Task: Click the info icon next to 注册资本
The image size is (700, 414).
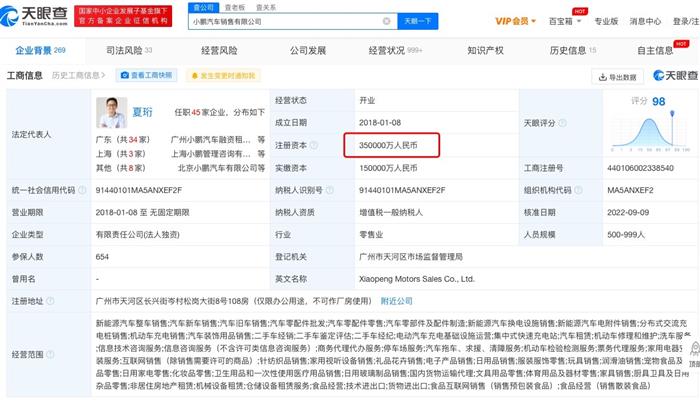Action: 314,145
